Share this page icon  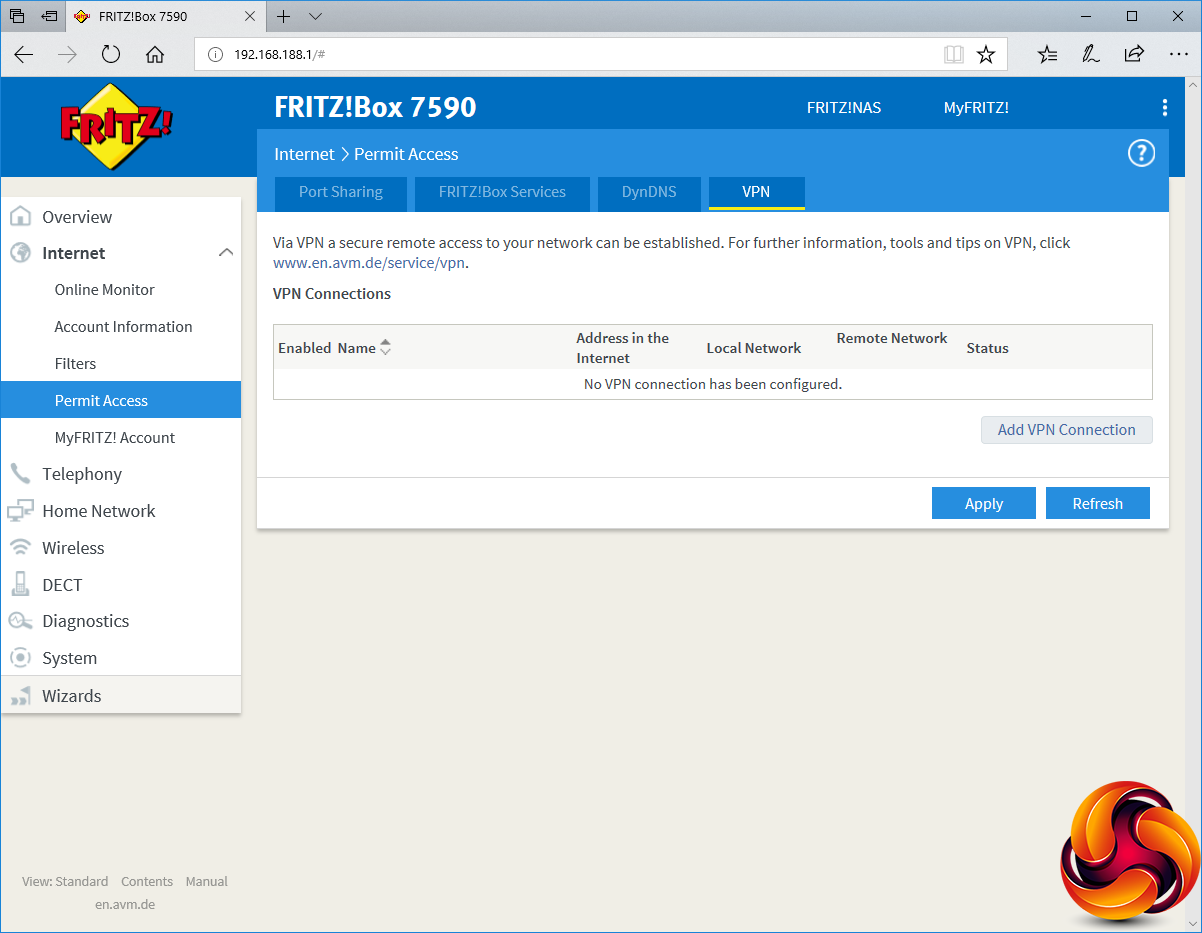pyautogui.click(x=1134, y=55)
